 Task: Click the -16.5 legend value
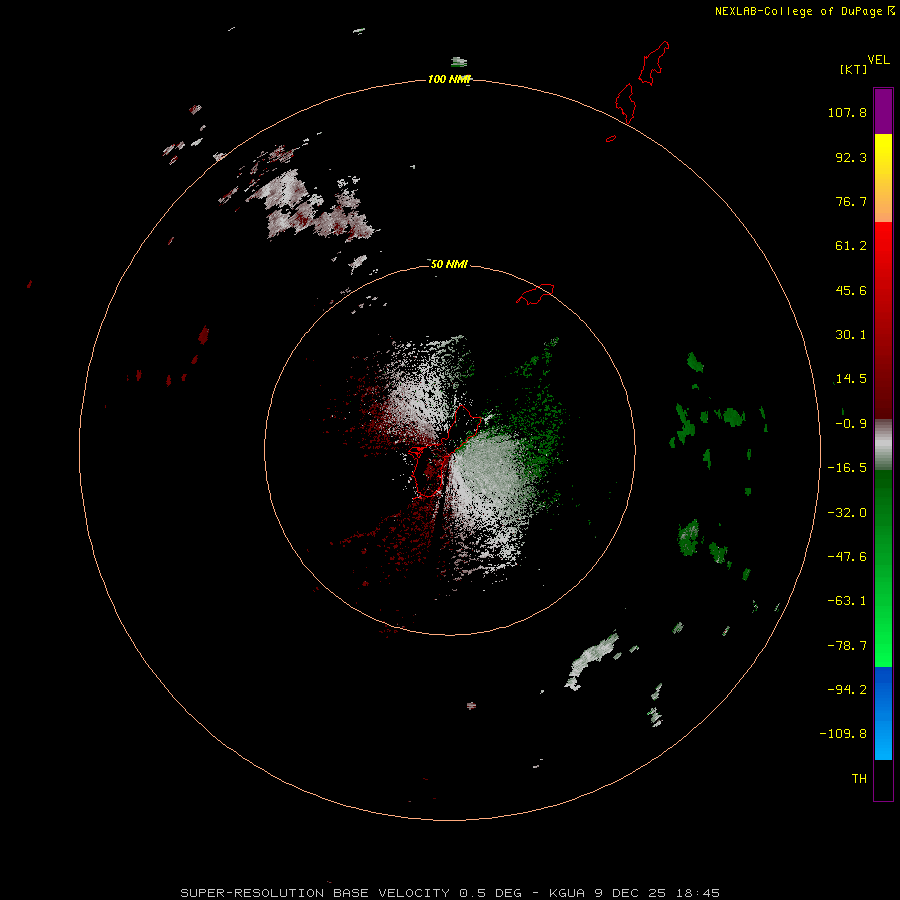847,468
